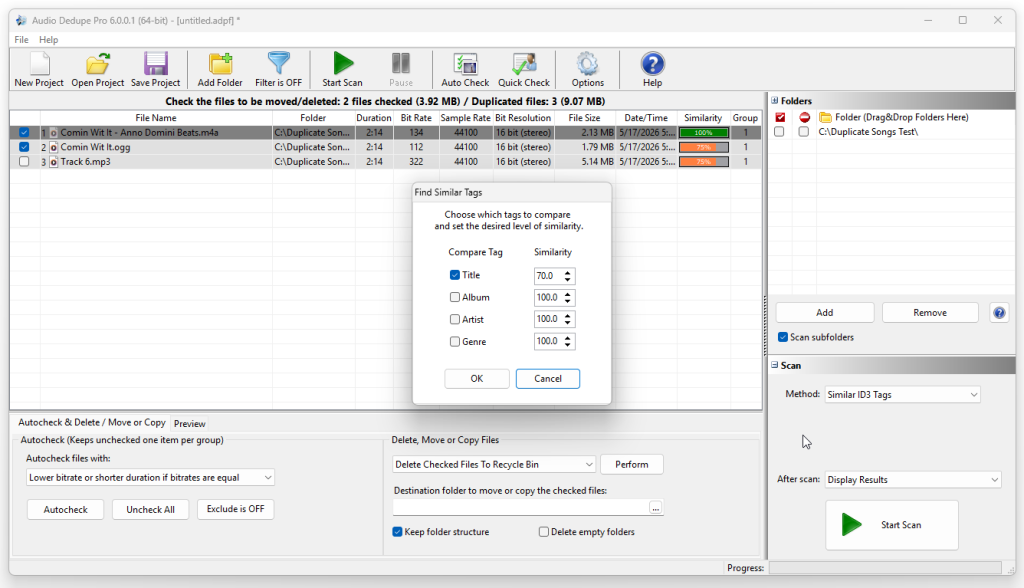Screen dimensions: 1024x588
Task: Click the New Project toolbar icon
Action: pyautogui.click(x=39, y=64)
